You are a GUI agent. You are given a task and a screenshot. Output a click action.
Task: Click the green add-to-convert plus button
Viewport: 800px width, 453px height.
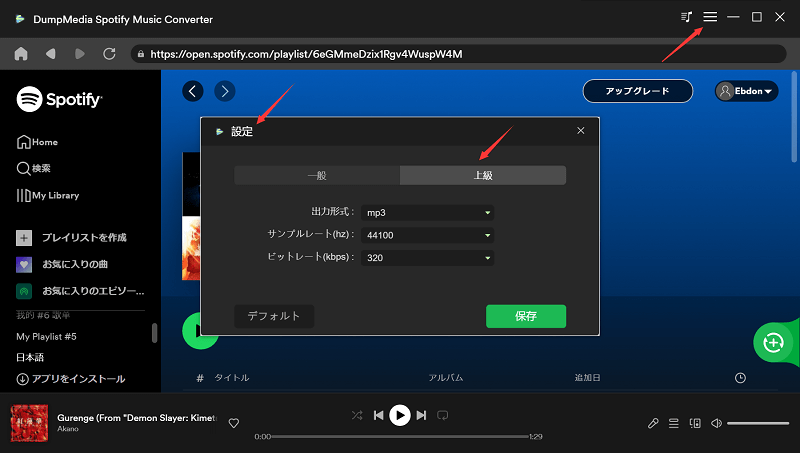click(x=773, y=342)
